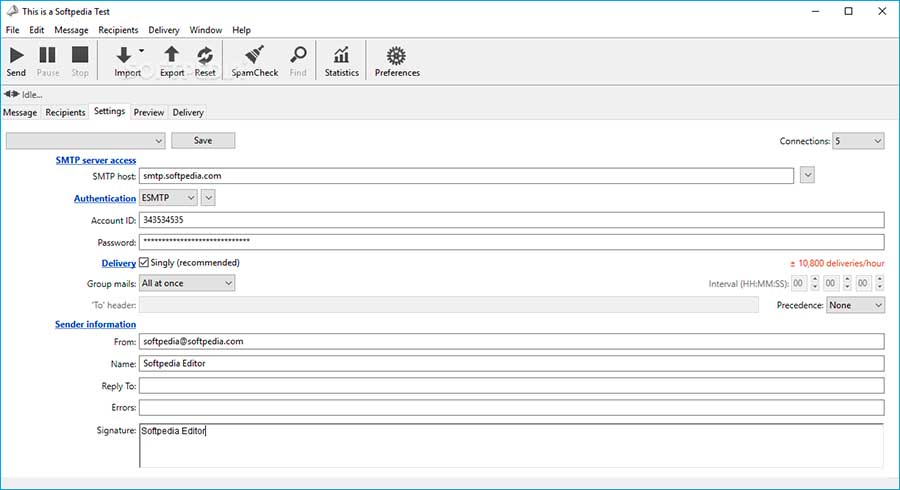Expand the Group mails dropdown

coord(187,283)
